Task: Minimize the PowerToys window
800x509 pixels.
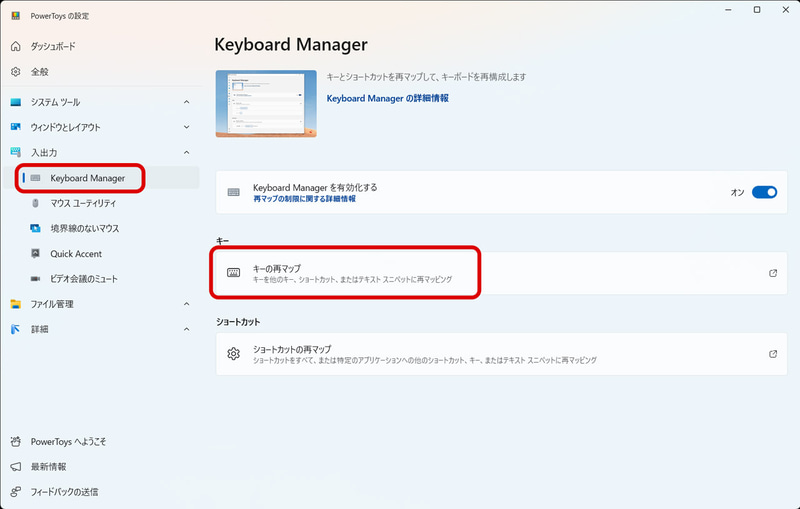Action: pos(729,10)
